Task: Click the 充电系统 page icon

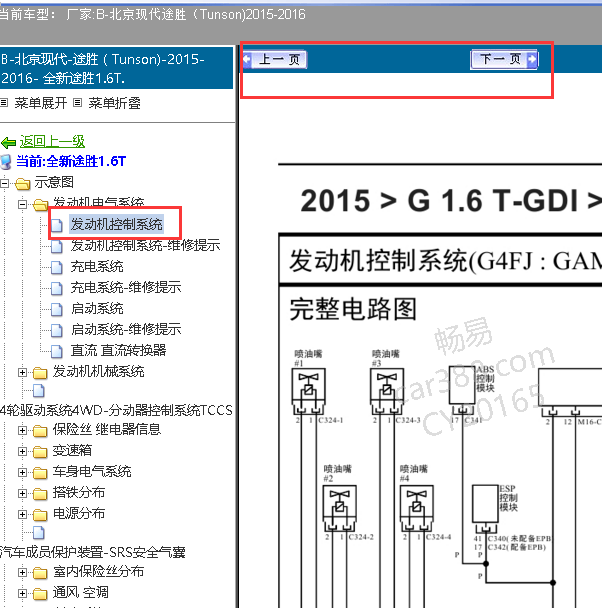Action: (57, 267)
